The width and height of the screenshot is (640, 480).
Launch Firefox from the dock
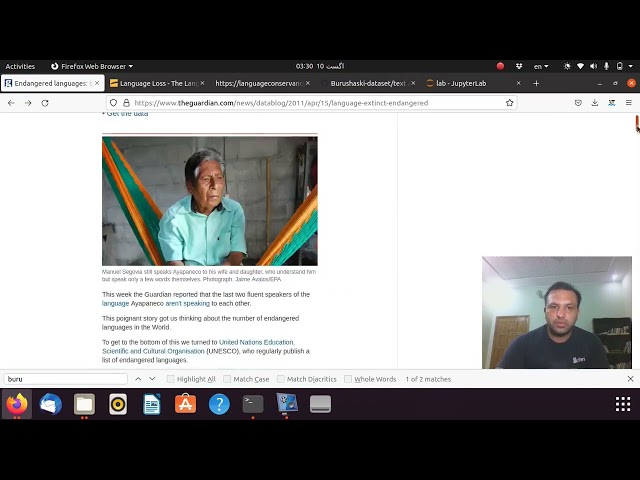point(17,404)
